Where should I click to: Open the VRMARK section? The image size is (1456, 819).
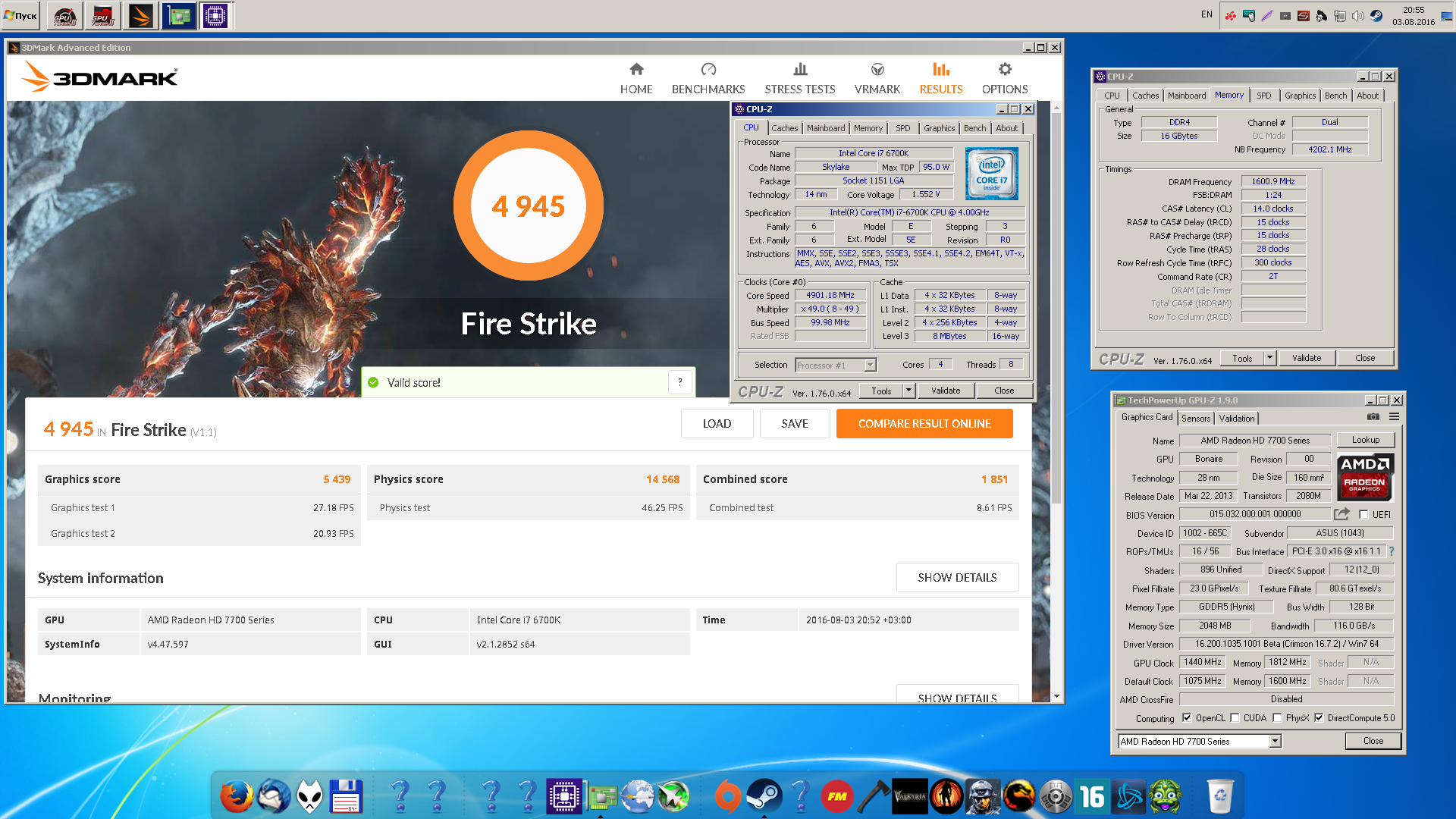[877, 79]
